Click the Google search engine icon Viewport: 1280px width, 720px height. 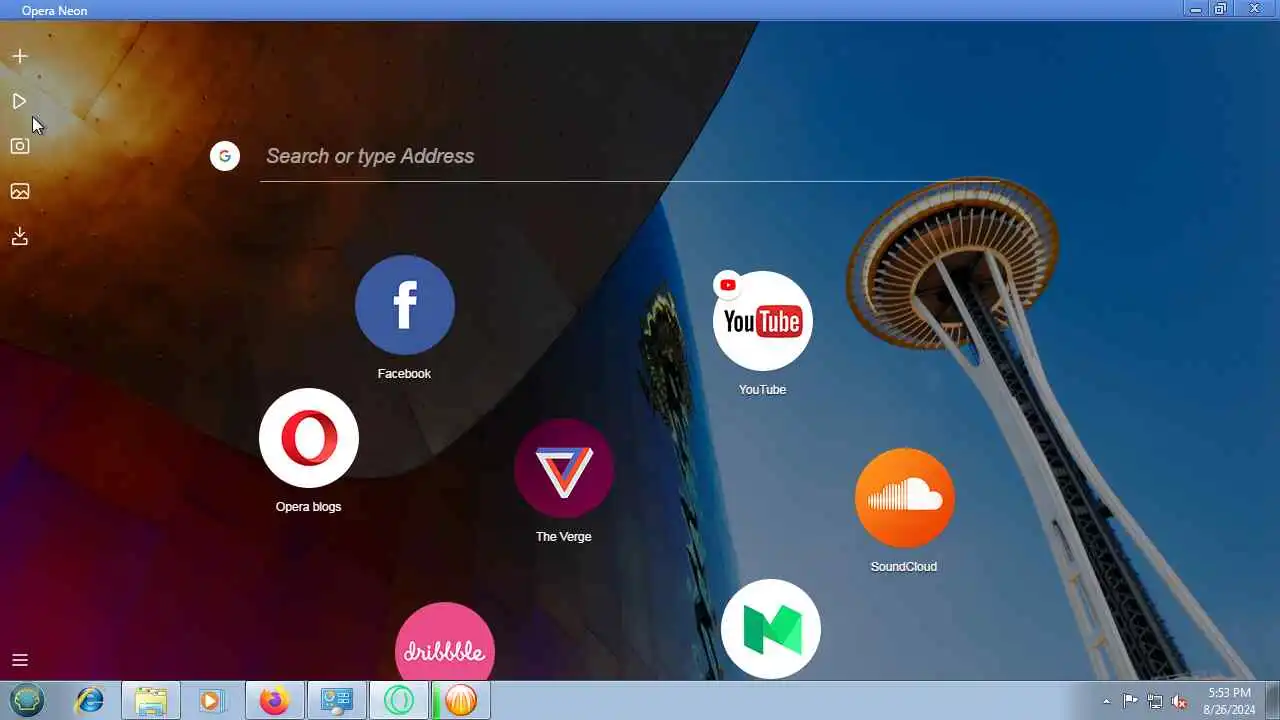click(x=225, y=156)
